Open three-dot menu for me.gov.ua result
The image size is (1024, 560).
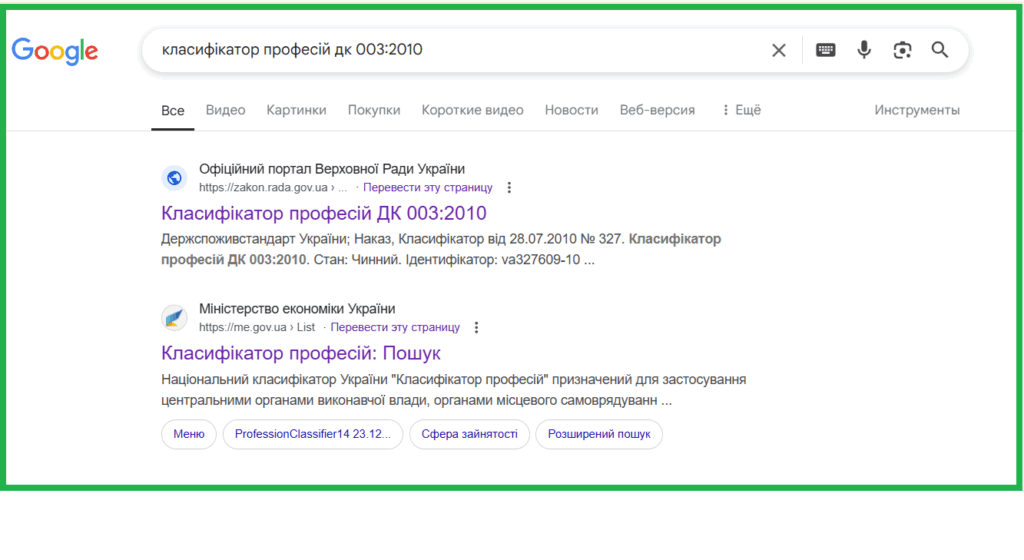click(x=477, y=327)
